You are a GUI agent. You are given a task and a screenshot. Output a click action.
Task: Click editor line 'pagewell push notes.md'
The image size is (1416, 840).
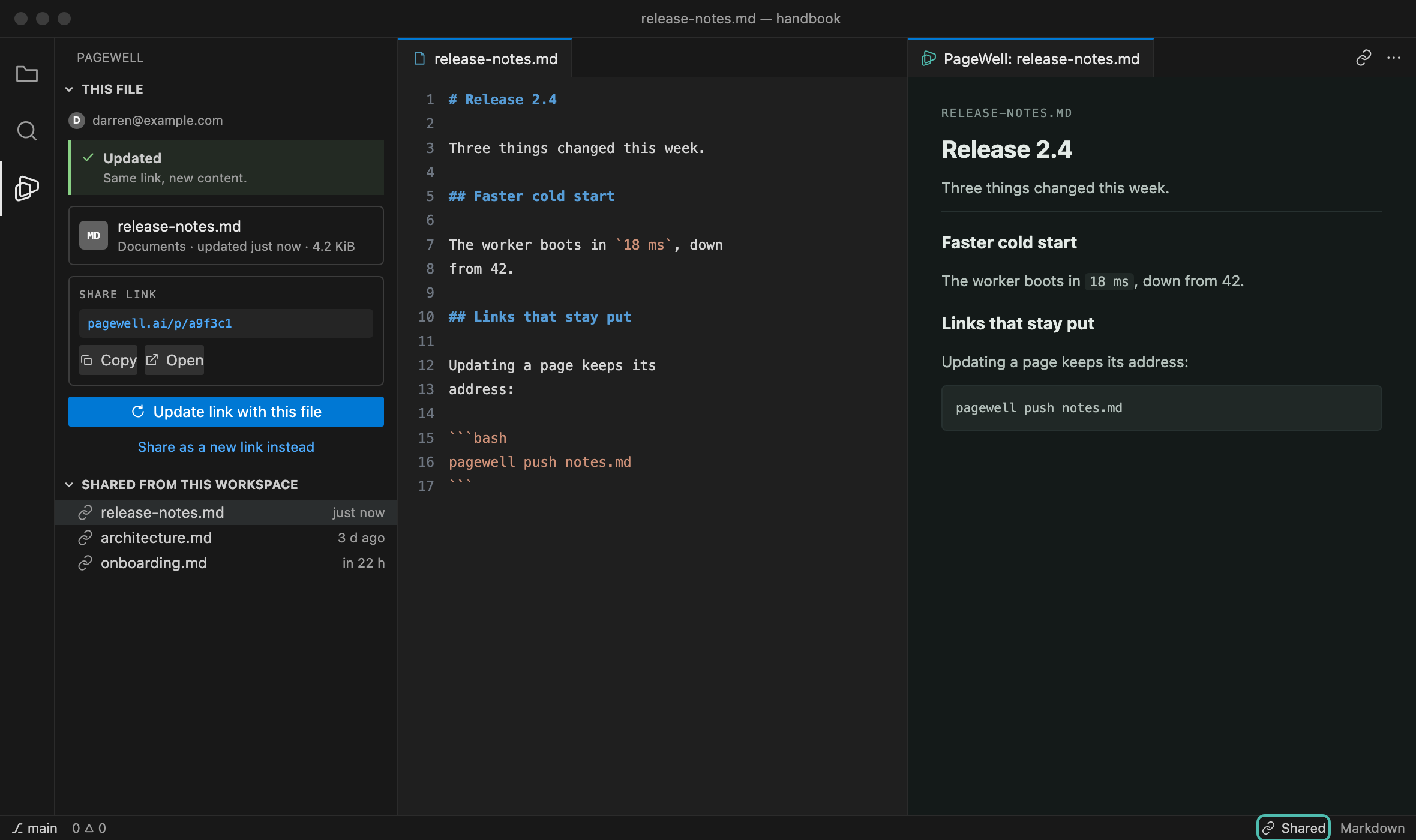tap(540, 462)
